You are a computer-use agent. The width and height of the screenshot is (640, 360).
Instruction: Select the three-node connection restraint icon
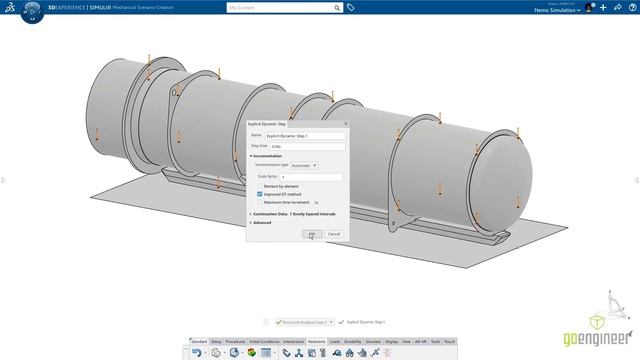299,353
